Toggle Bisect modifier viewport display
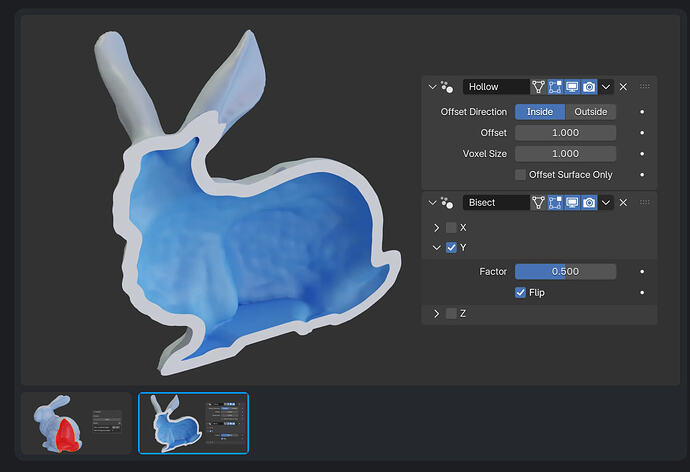Image resolution: width=690 pixels, height=472 pixels. click(572, 202)
